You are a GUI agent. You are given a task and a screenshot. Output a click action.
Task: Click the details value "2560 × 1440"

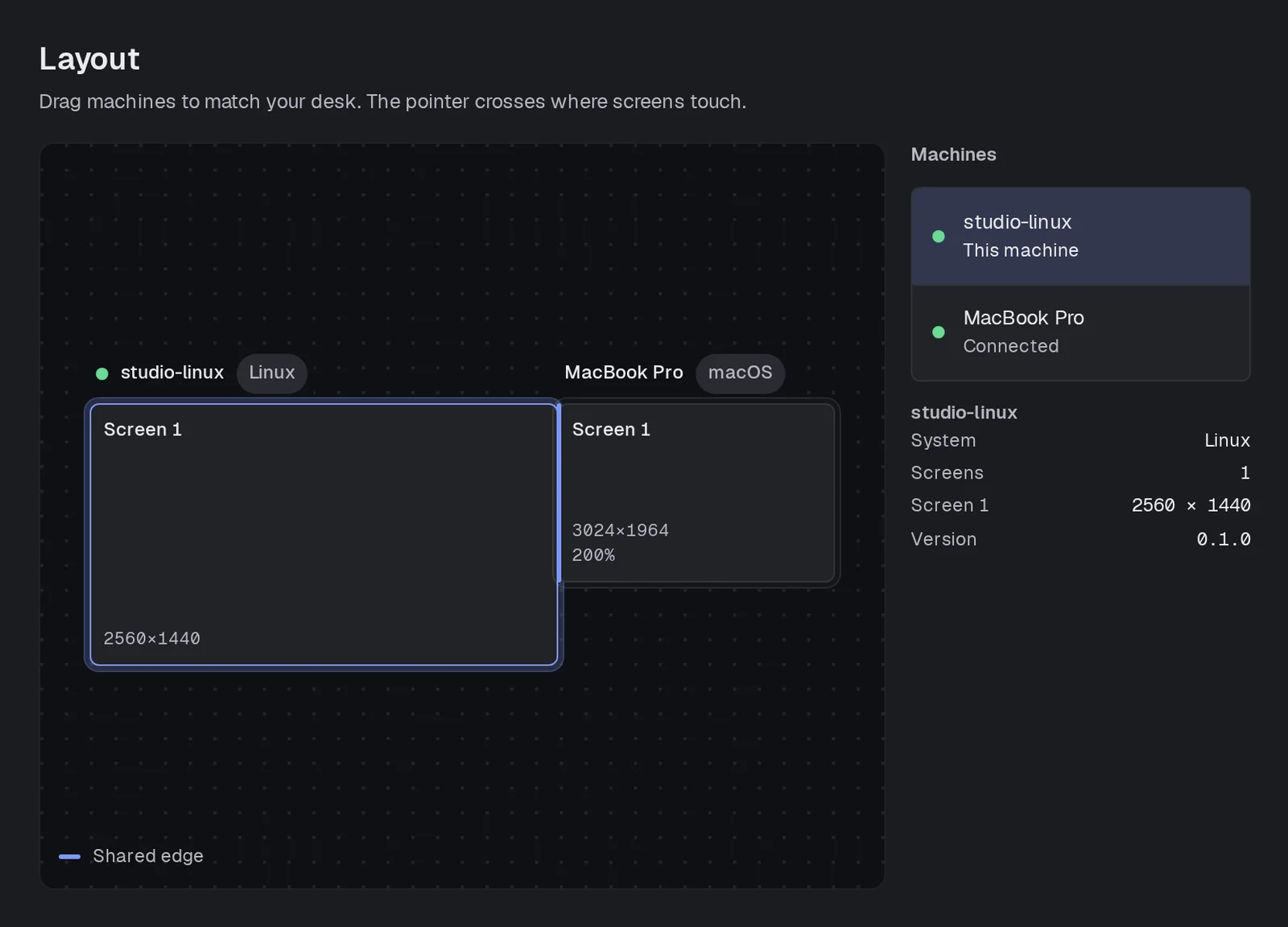(x=1191, y=505)
